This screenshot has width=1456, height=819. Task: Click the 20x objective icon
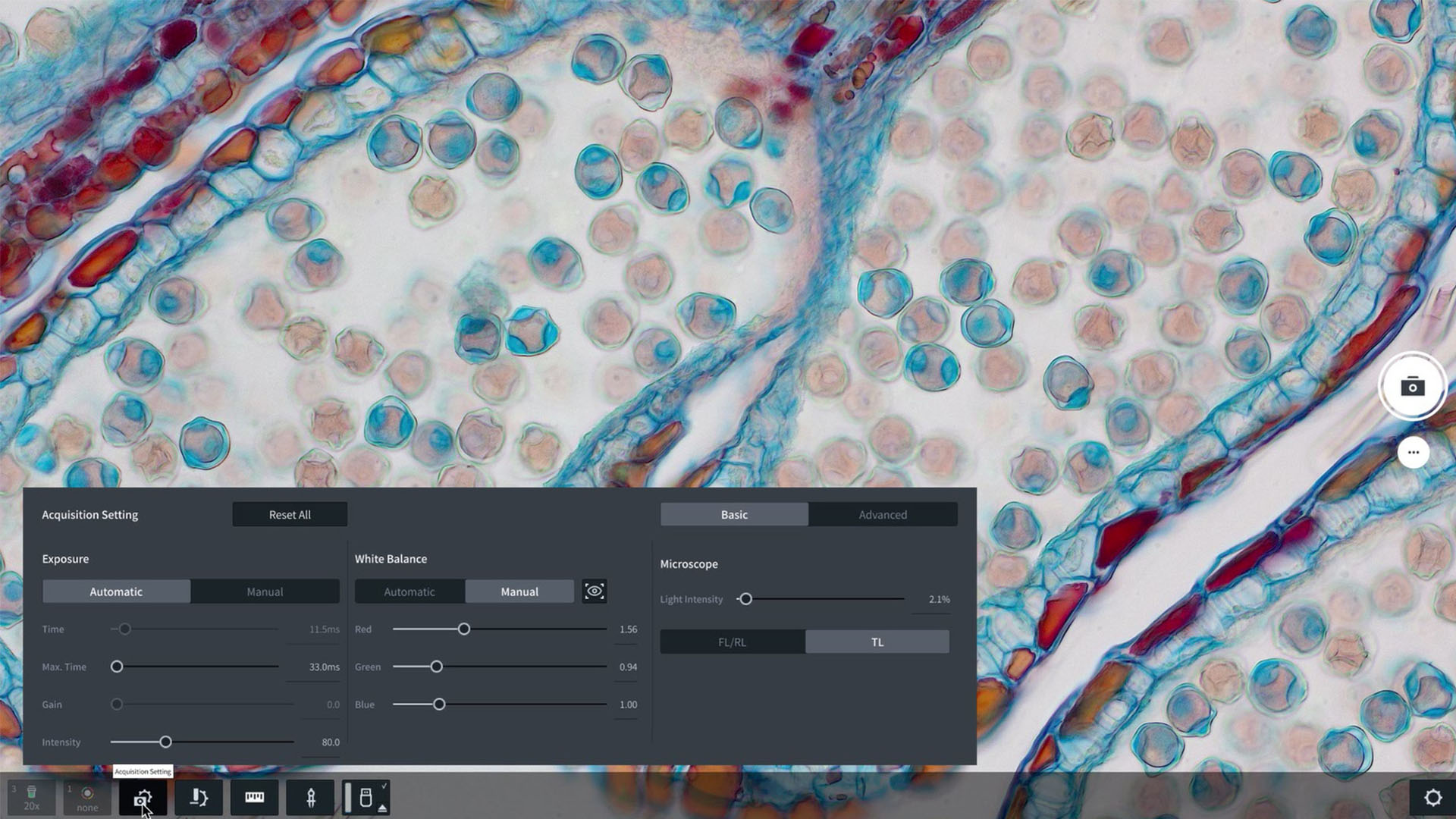point(31,798)
